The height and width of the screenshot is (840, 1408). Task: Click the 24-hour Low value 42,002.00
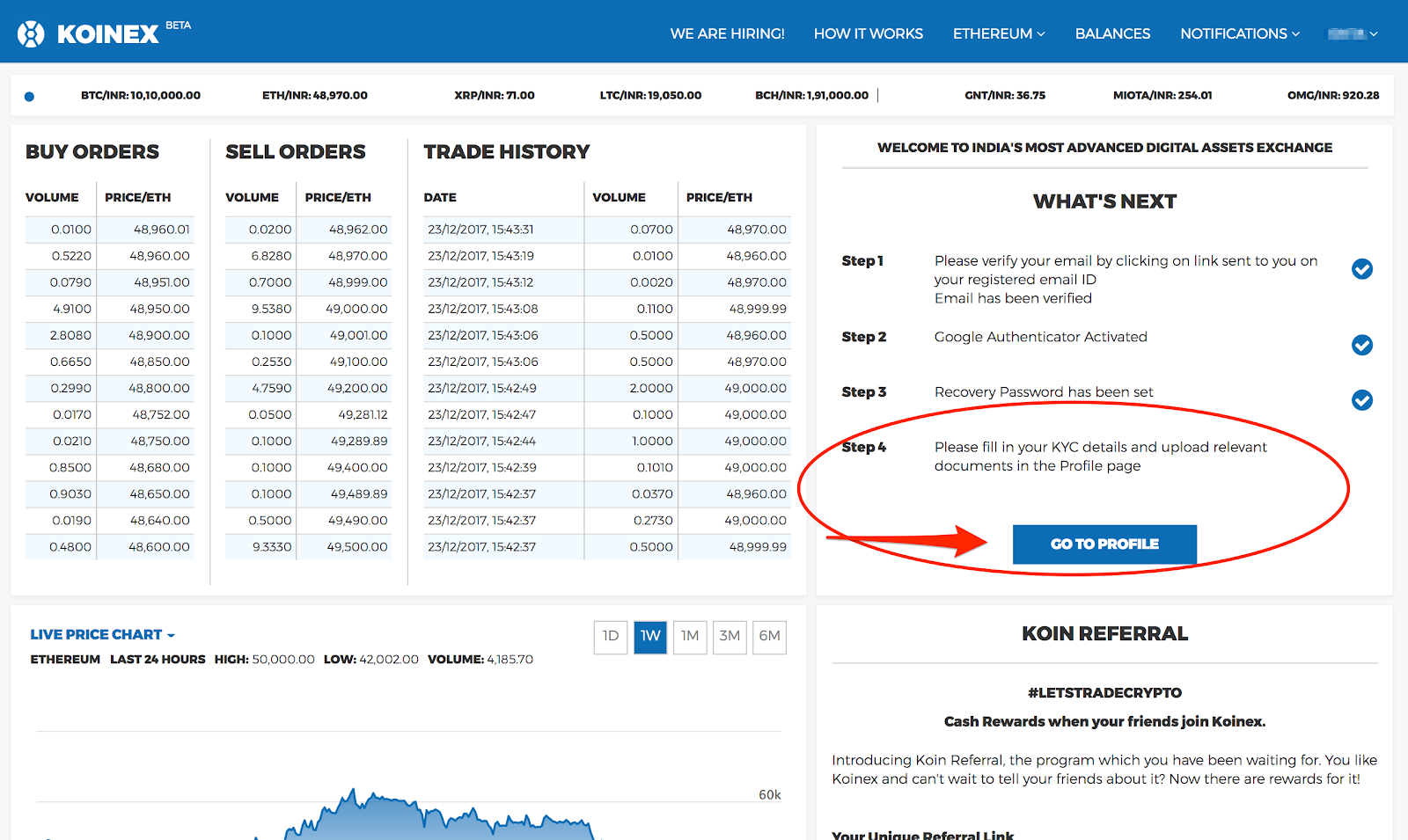coord(388,659)
